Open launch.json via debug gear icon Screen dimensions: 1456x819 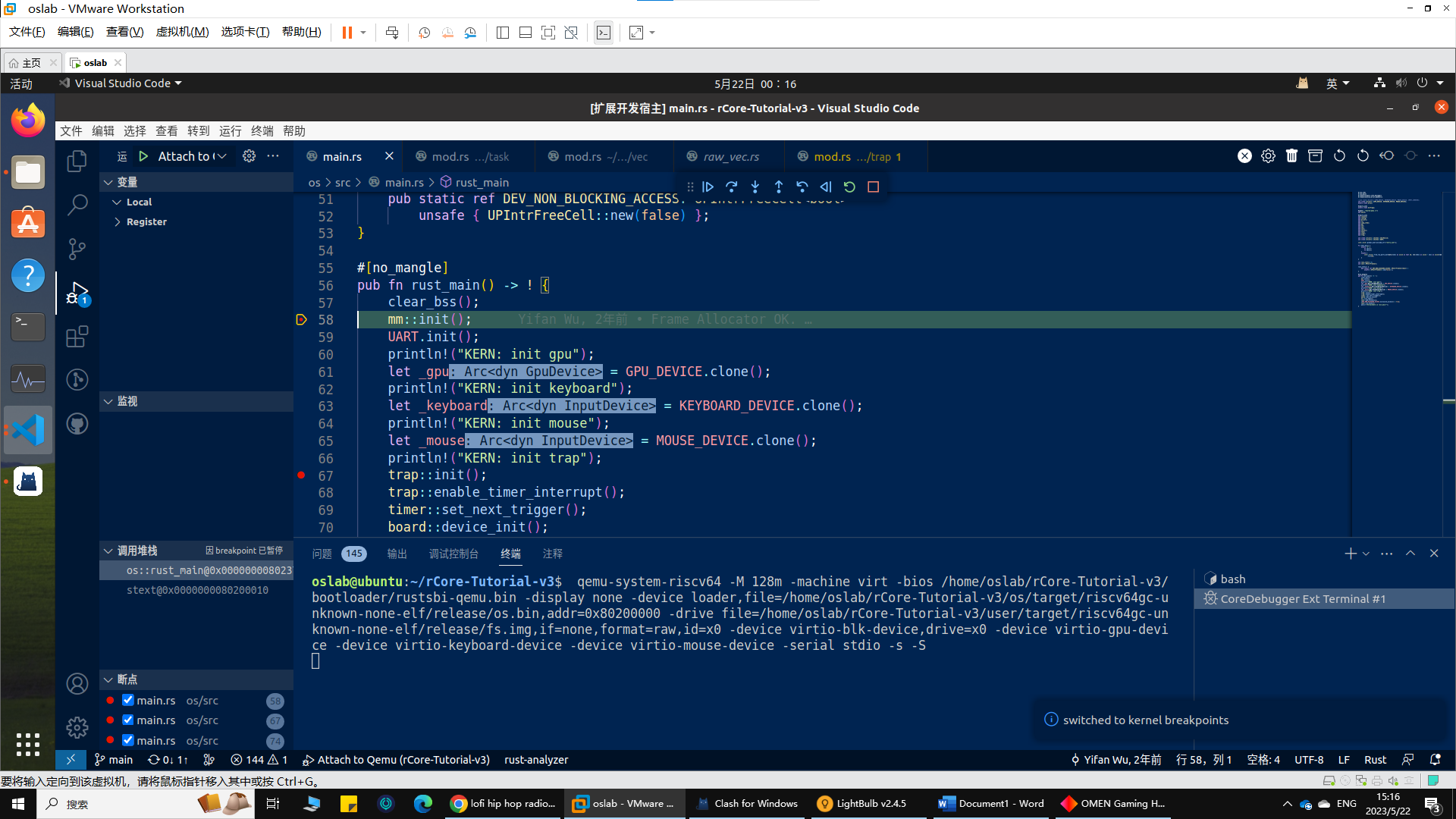click(x=249, y=156)
